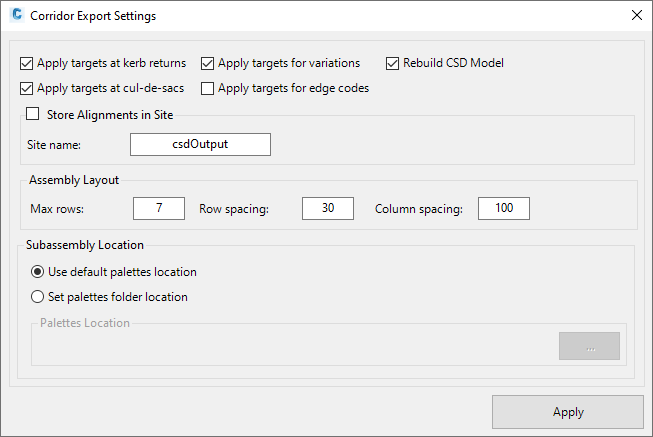Screen dimensions: 653x437
Task: Click the Row spacing input box
Action: click(328, 208)
